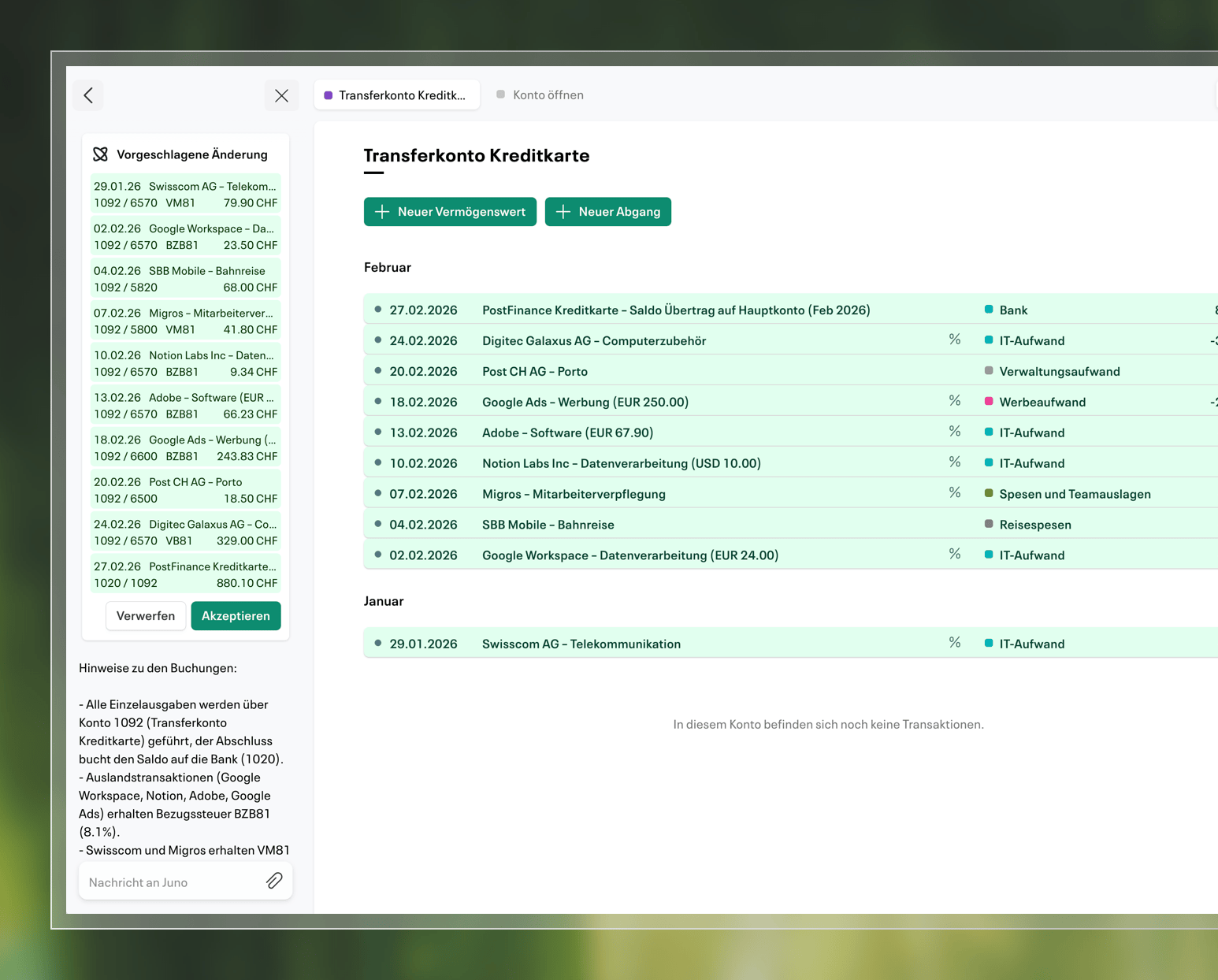Select proposed Post CH AG 18.50 CHF entry
The width and height of the screenshot is (1218, 980).
point(186,490)
